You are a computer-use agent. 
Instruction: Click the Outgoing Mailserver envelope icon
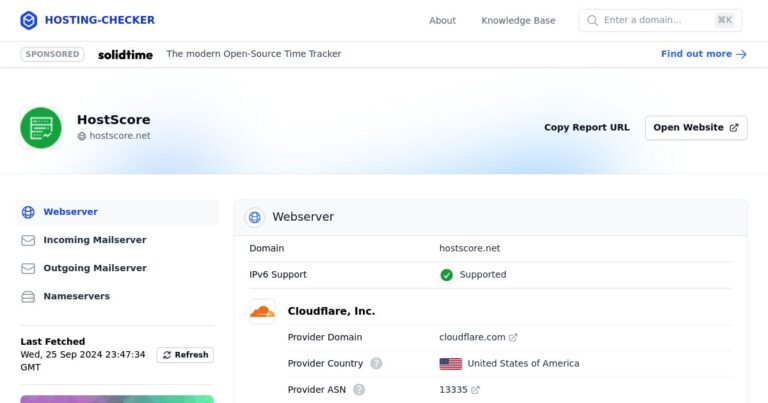tap(28, 268)
